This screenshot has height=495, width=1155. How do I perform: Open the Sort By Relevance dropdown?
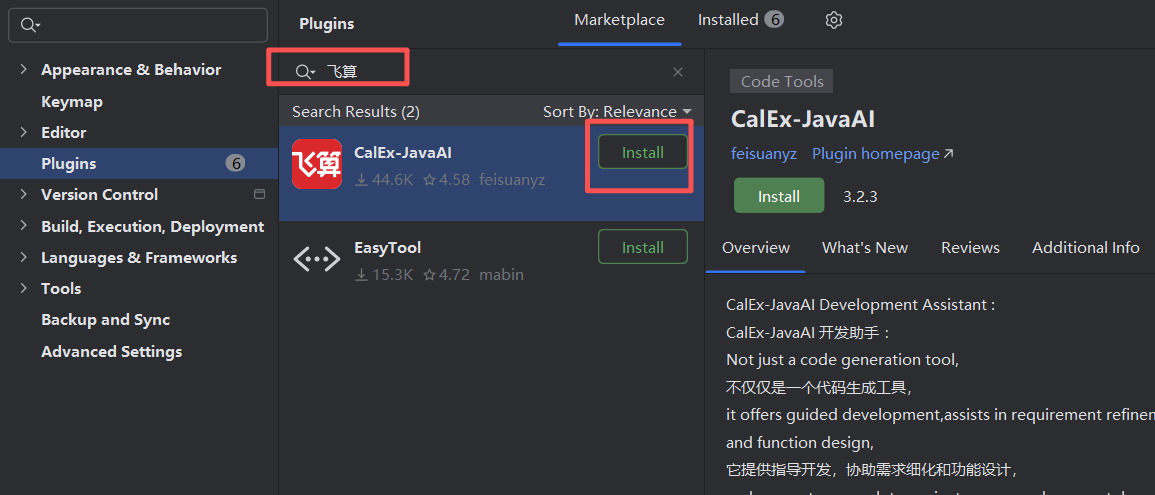pos(617,112)
